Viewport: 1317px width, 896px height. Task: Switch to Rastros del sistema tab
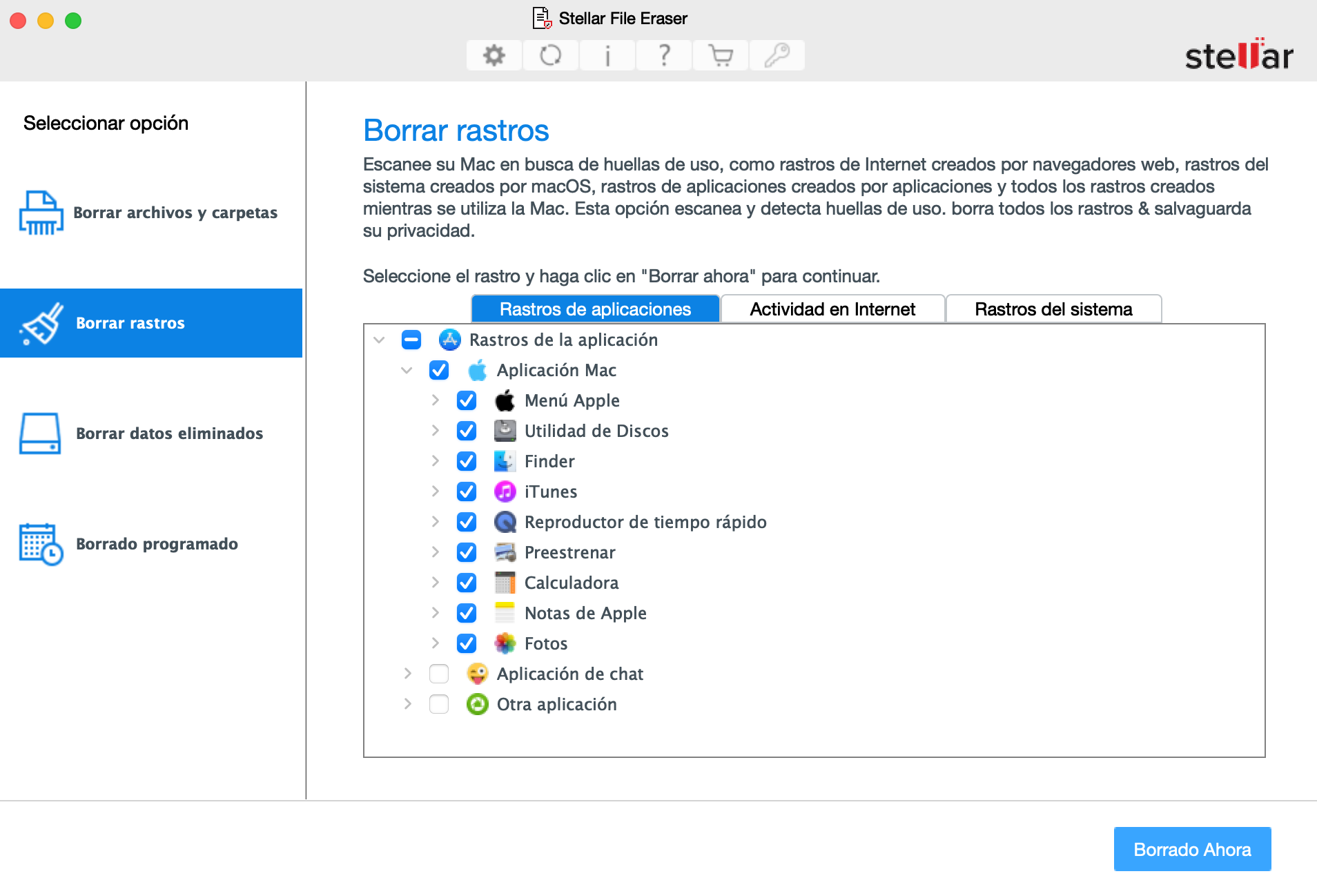coord(1053,309)
